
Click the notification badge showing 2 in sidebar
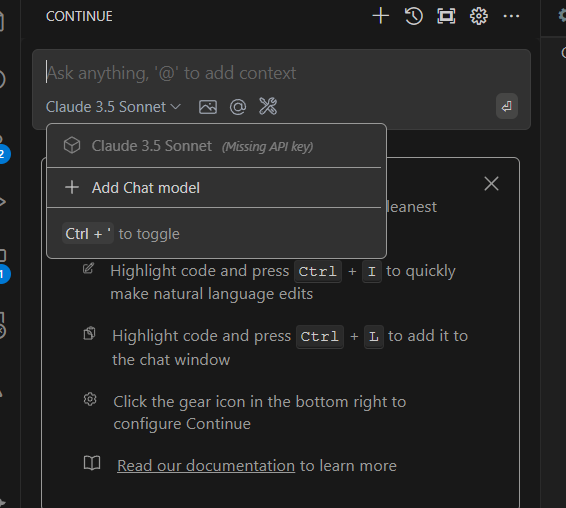point(3,154)
